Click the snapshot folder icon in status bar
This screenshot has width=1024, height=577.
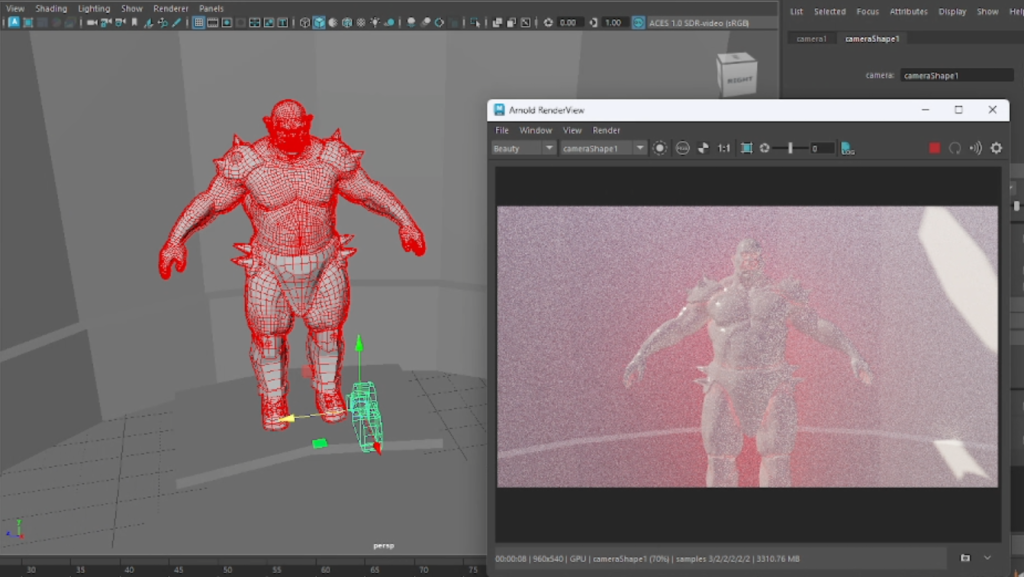tap(965, 557)
